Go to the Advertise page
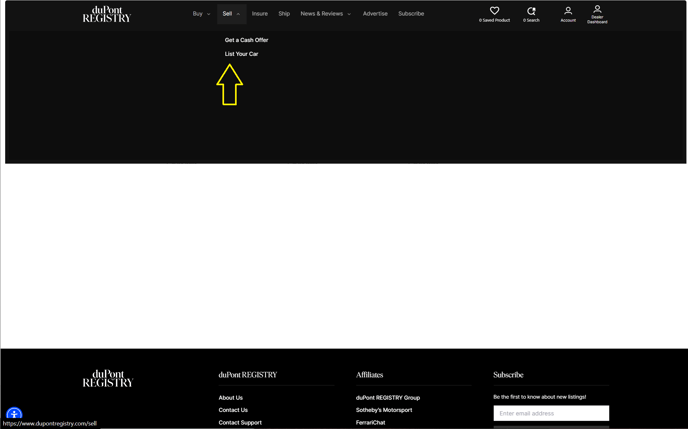 coord(375,14)
